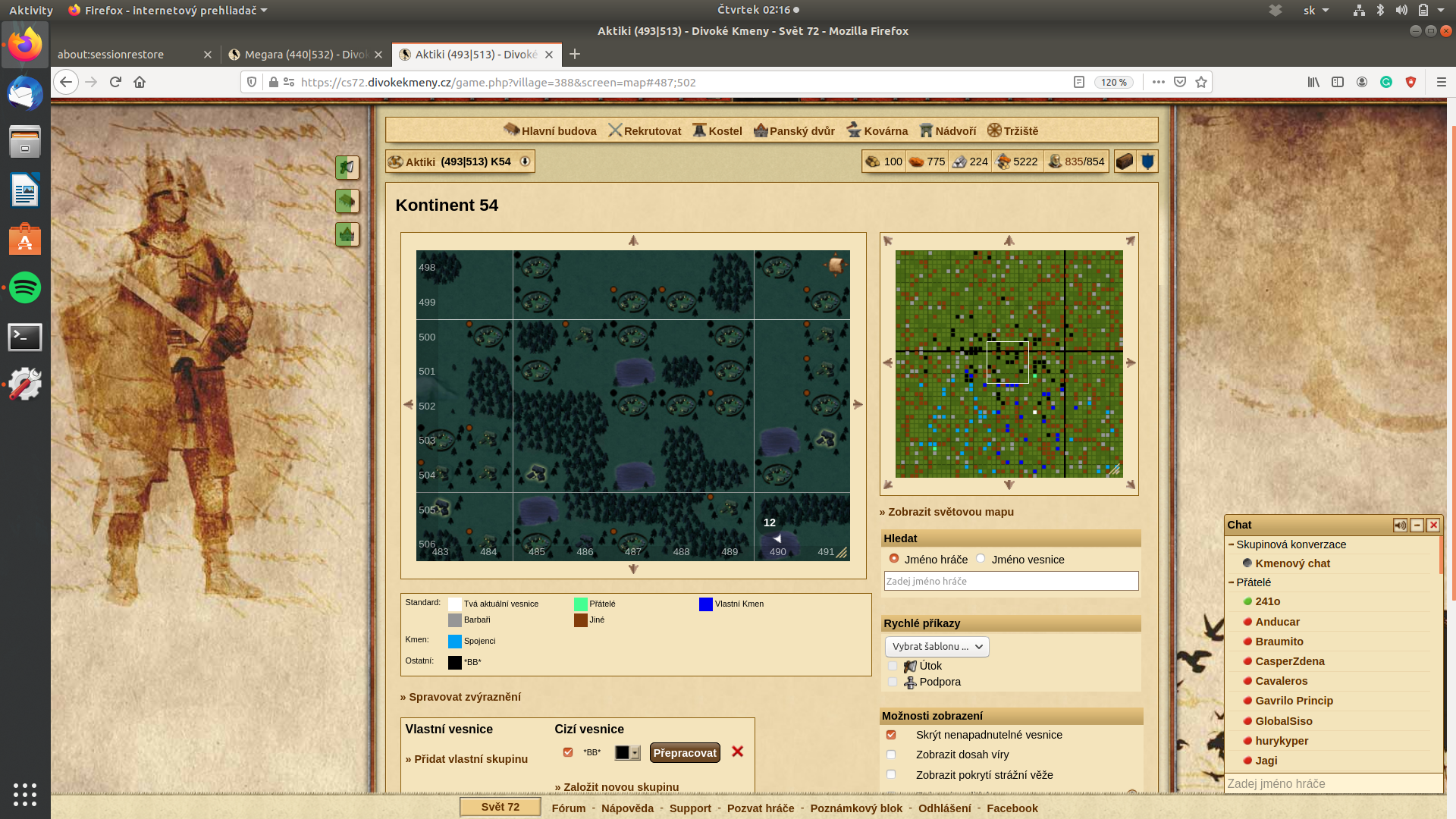Minimize the Chat panel
This screenshot has width=1456, height=819.
1417,525
